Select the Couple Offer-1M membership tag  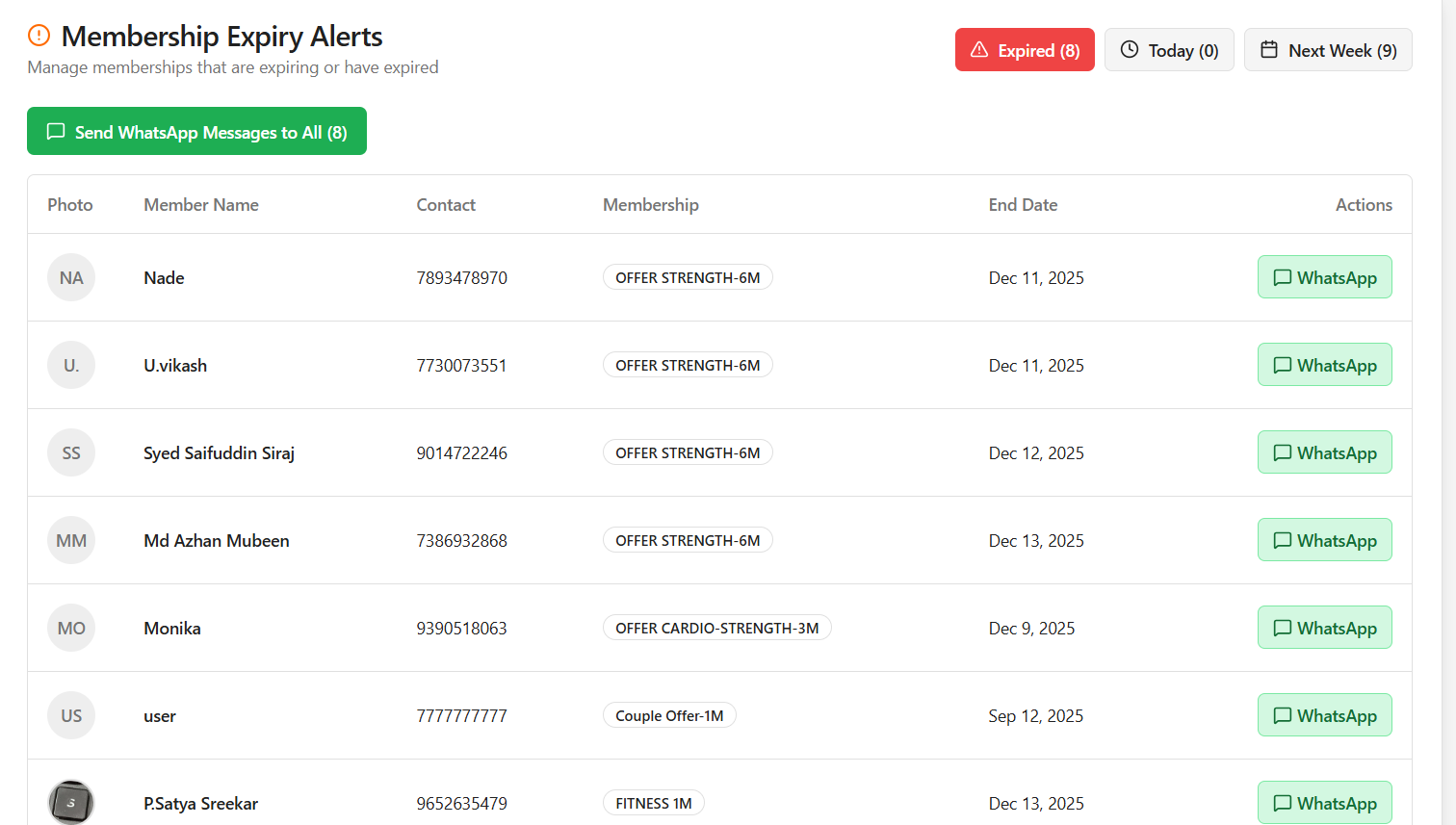[669, 715]
